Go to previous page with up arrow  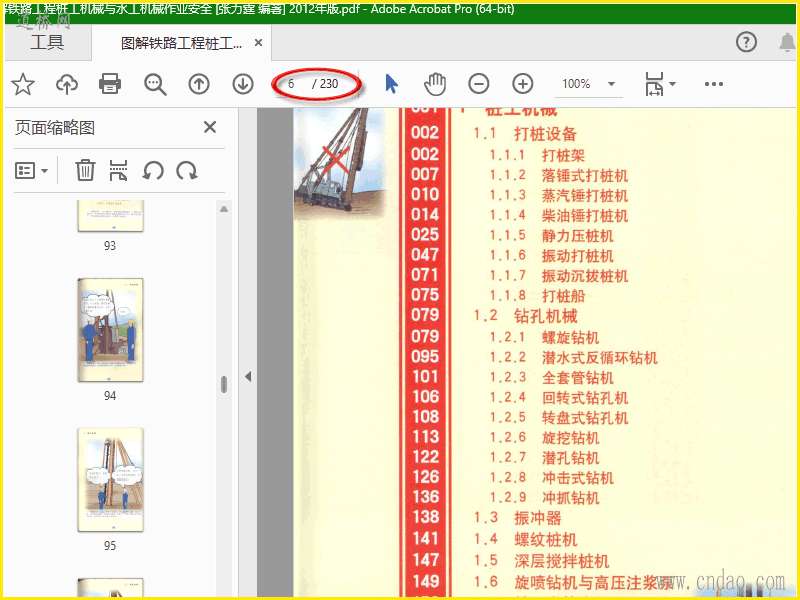click(x=199, y=84)
